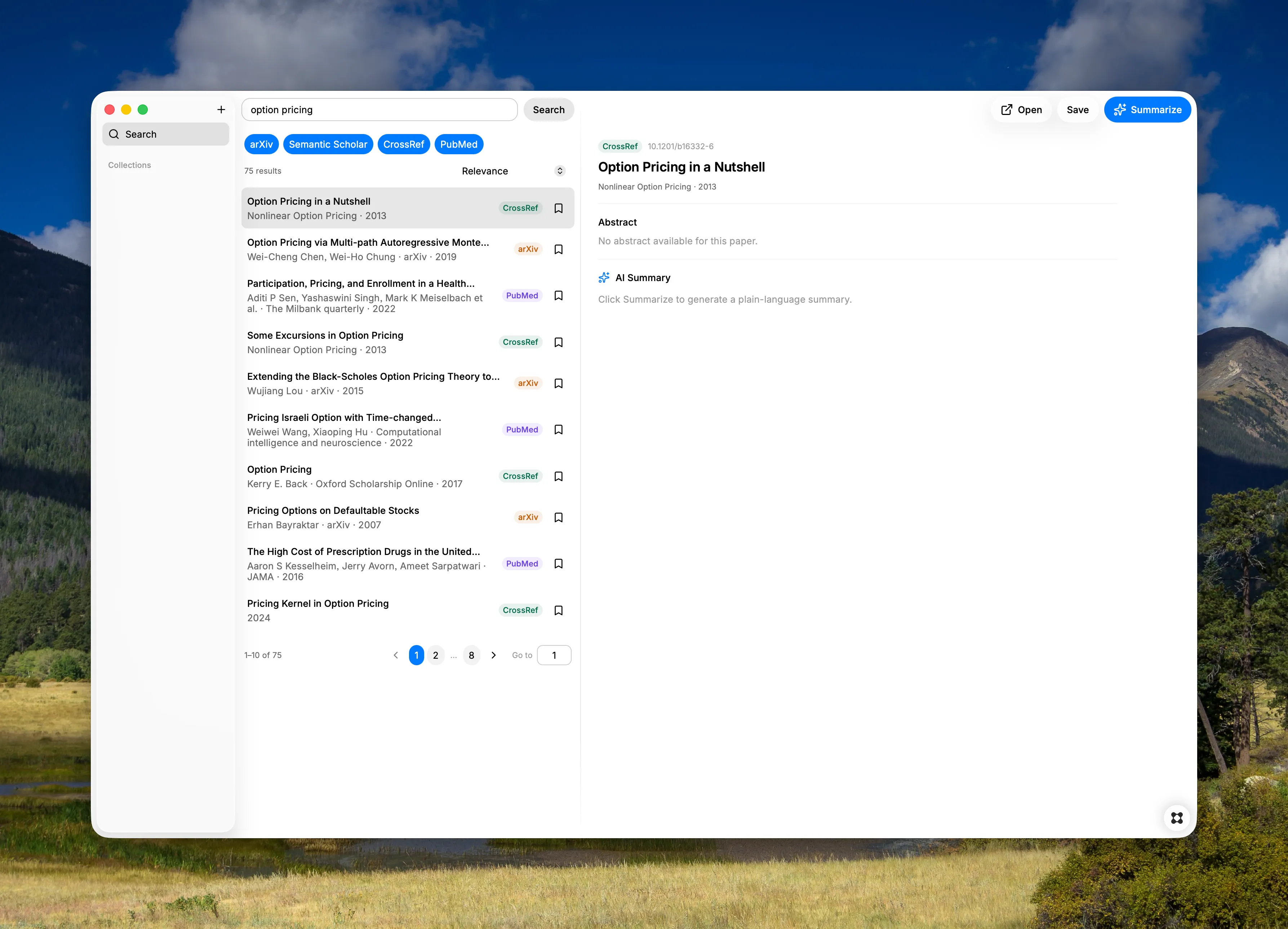Bookmark the Extending the Black-Scholes paper
The image size is (1288, 929).
point(558,383)
